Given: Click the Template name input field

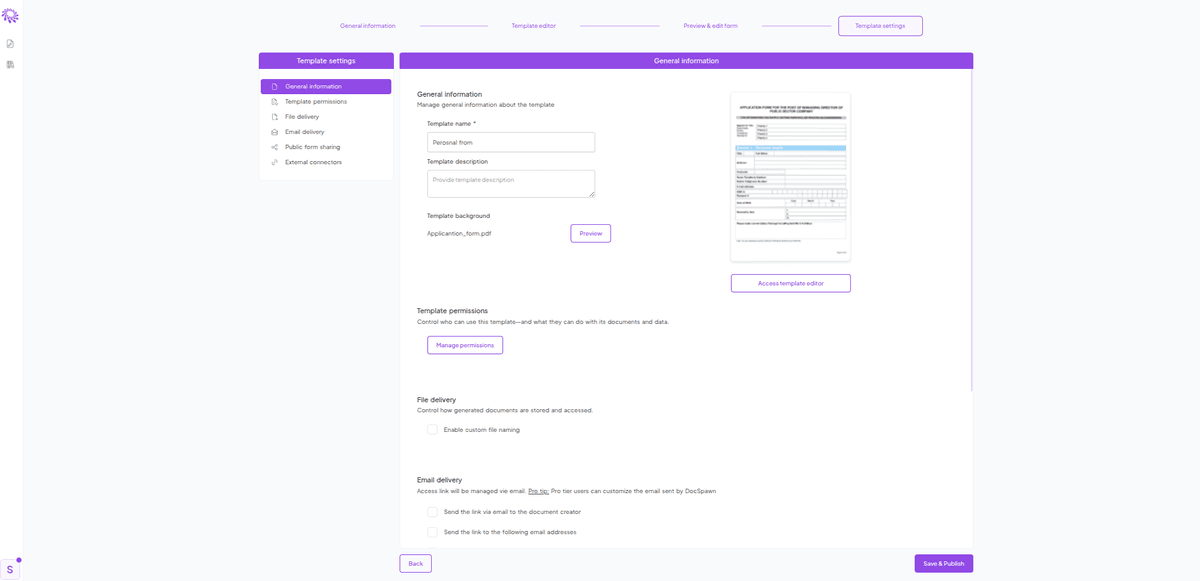Looking at the screenshot, I should [x=510, y=141].
